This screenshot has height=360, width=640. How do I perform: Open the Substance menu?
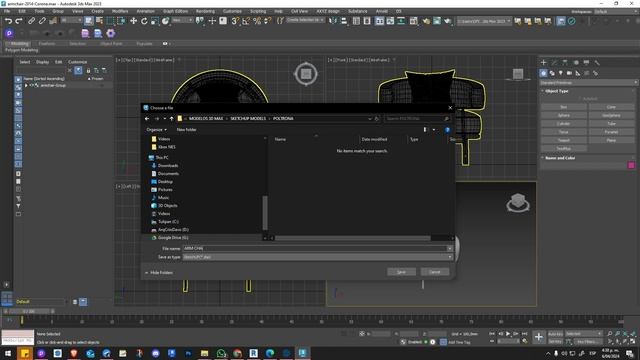[358, 11]
